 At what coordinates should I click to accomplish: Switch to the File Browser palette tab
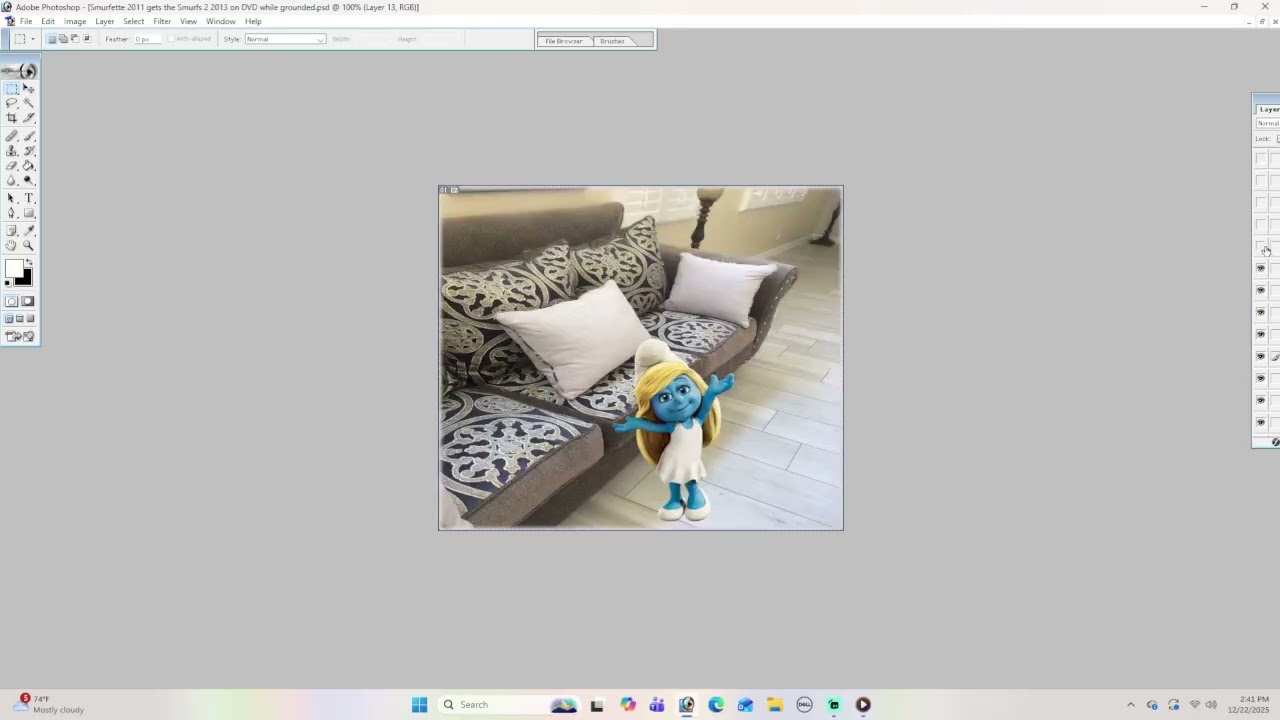565,41
